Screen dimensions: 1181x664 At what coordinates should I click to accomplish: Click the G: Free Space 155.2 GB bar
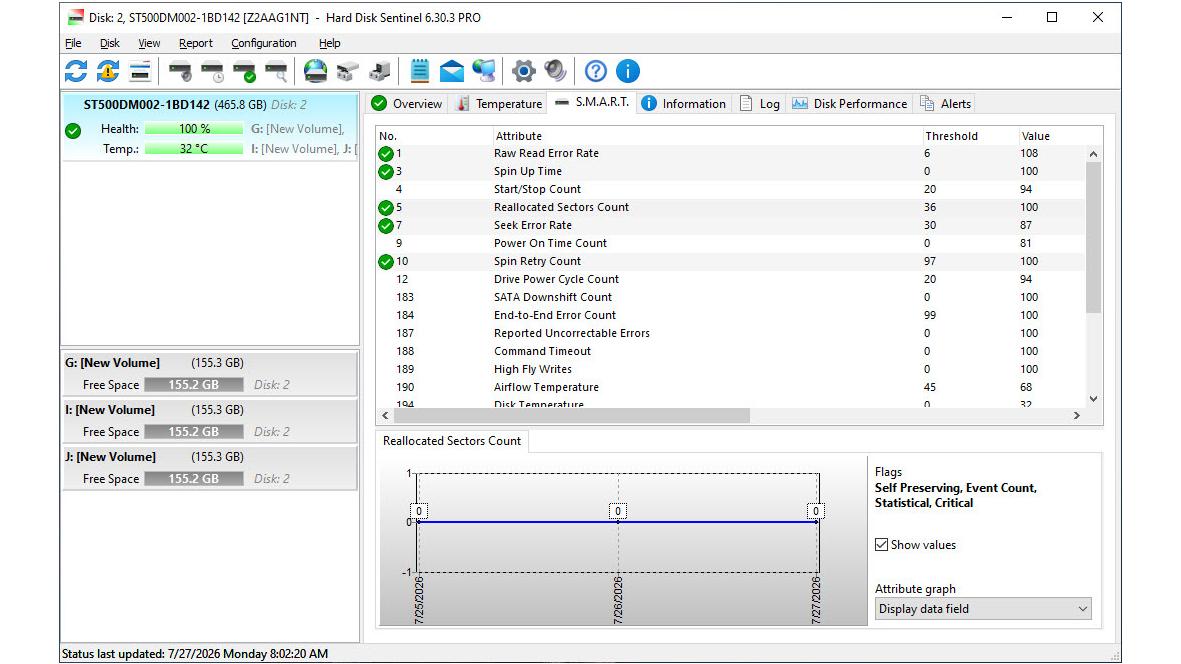tap(194, 385)
